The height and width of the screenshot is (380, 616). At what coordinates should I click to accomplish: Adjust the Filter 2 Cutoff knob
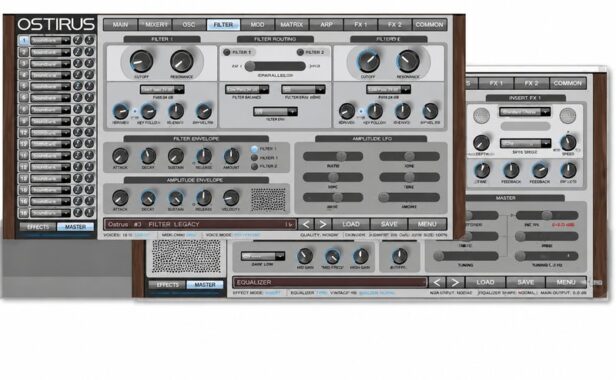tap(368, 61)
